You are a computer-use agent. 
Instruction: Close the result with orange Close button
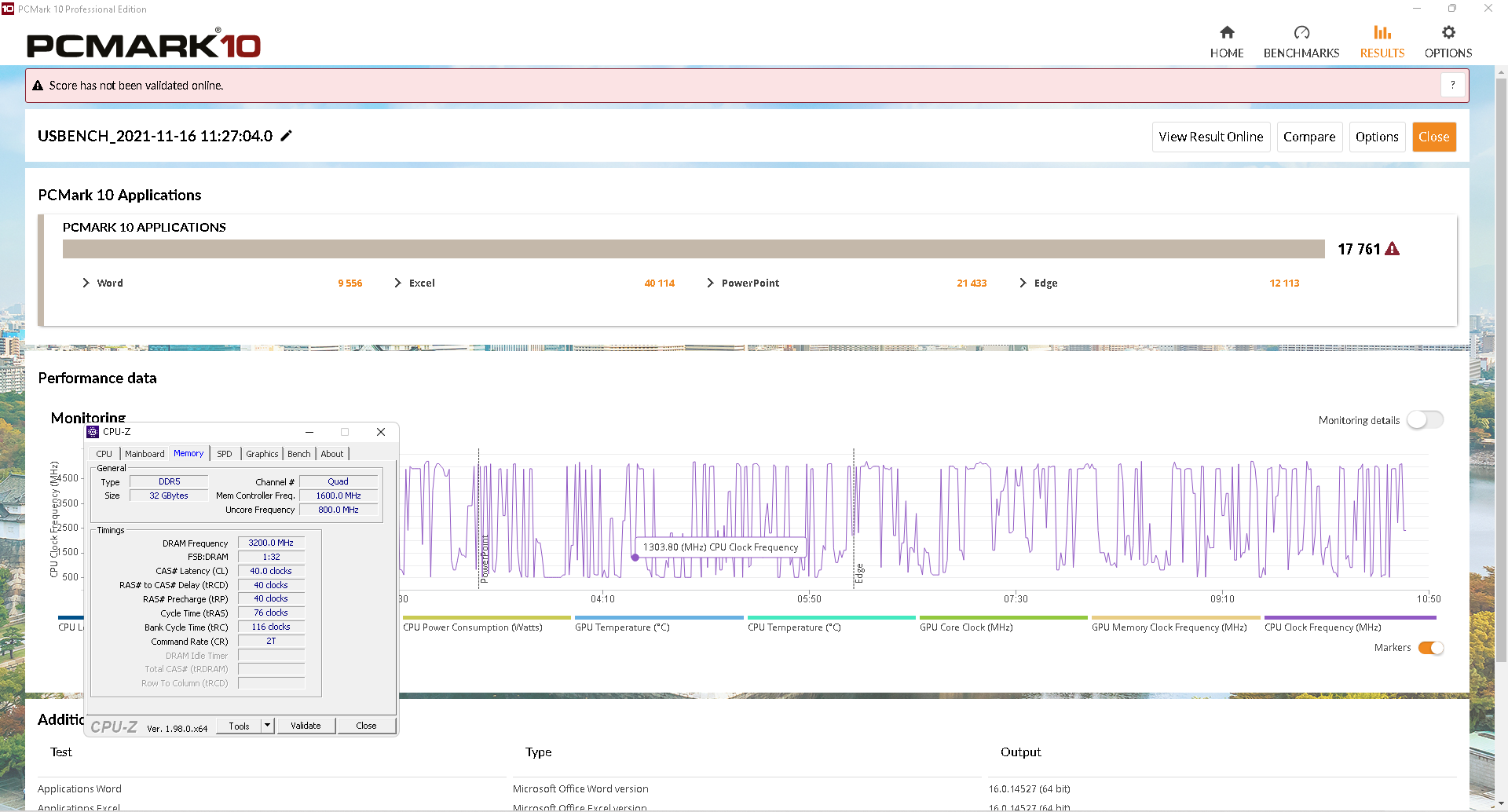[x=1434, y=137]
